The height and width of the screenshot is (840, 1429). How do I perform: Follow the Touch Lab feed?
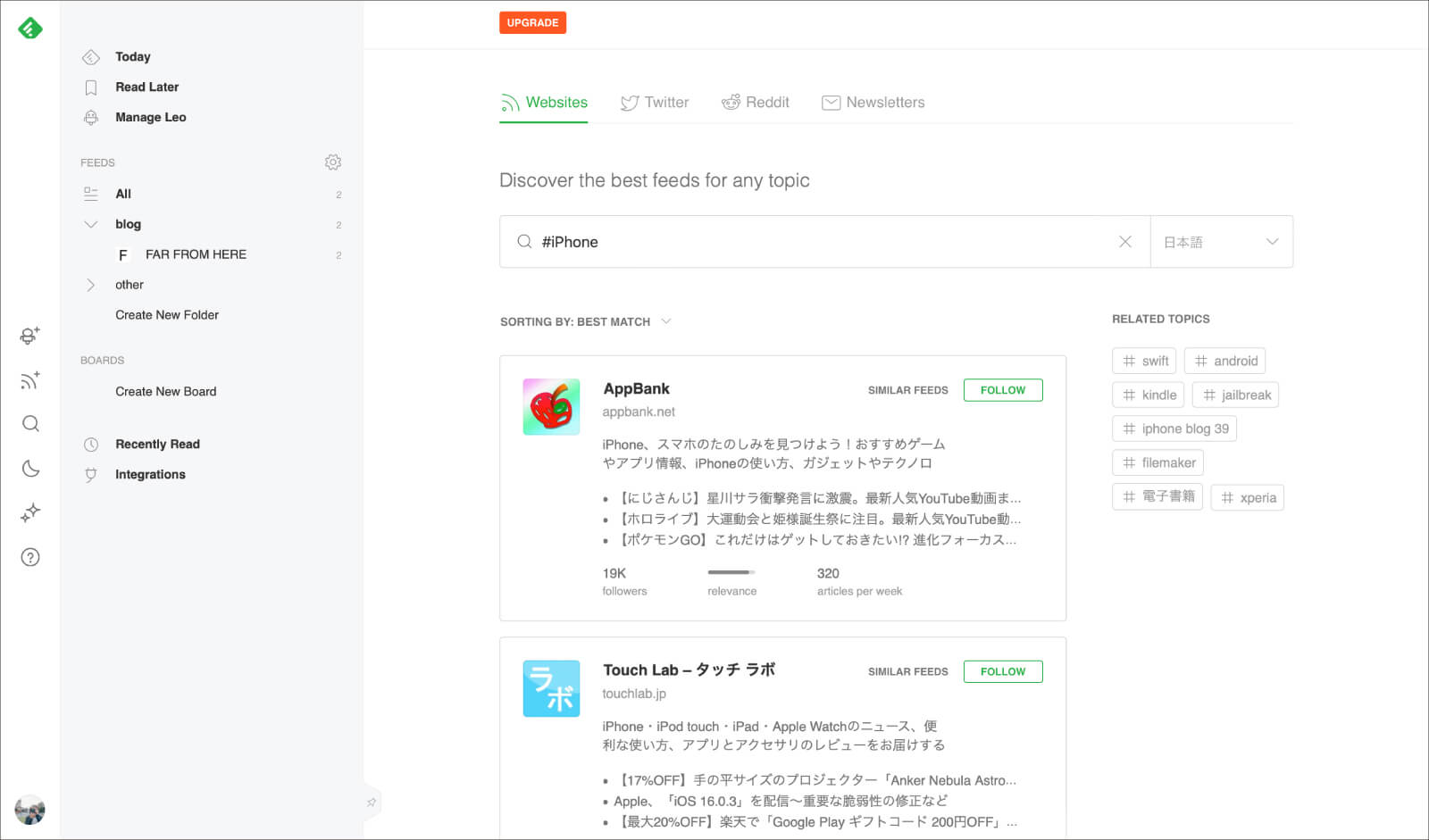1003,671
